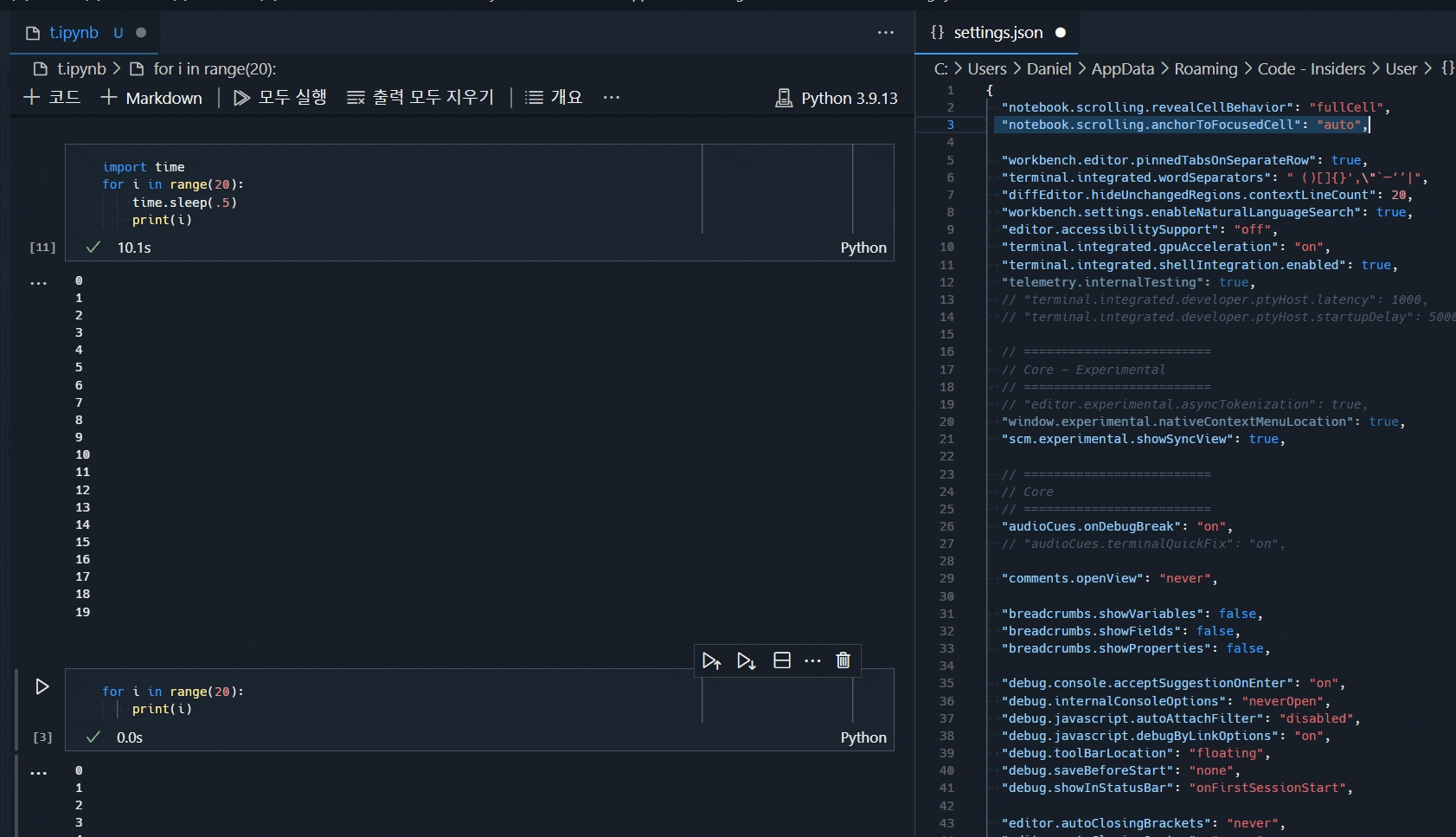Switch to the t.ipynb tab
Screen dimensions: 1456x837
[74, 32]
